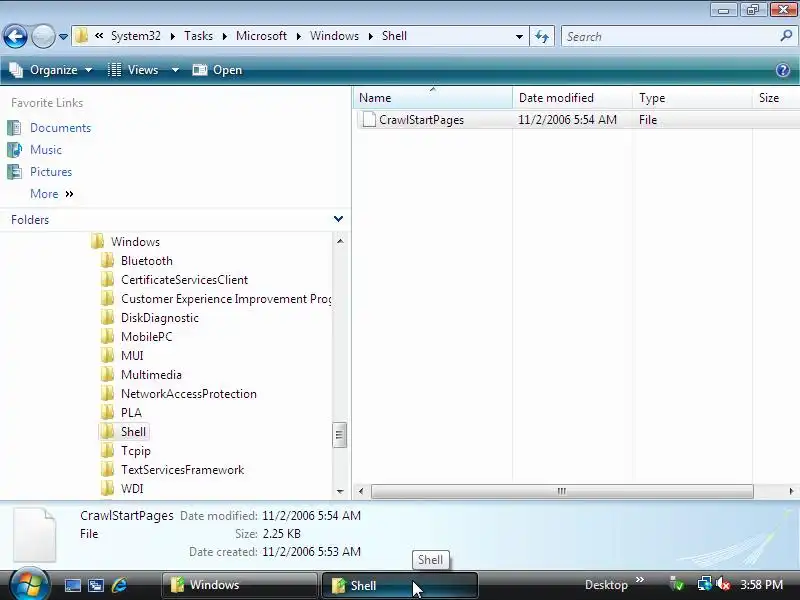Select CertificateServicesClient folder in the tree
This screenshot has width=800, height=600.
[184, 280]
